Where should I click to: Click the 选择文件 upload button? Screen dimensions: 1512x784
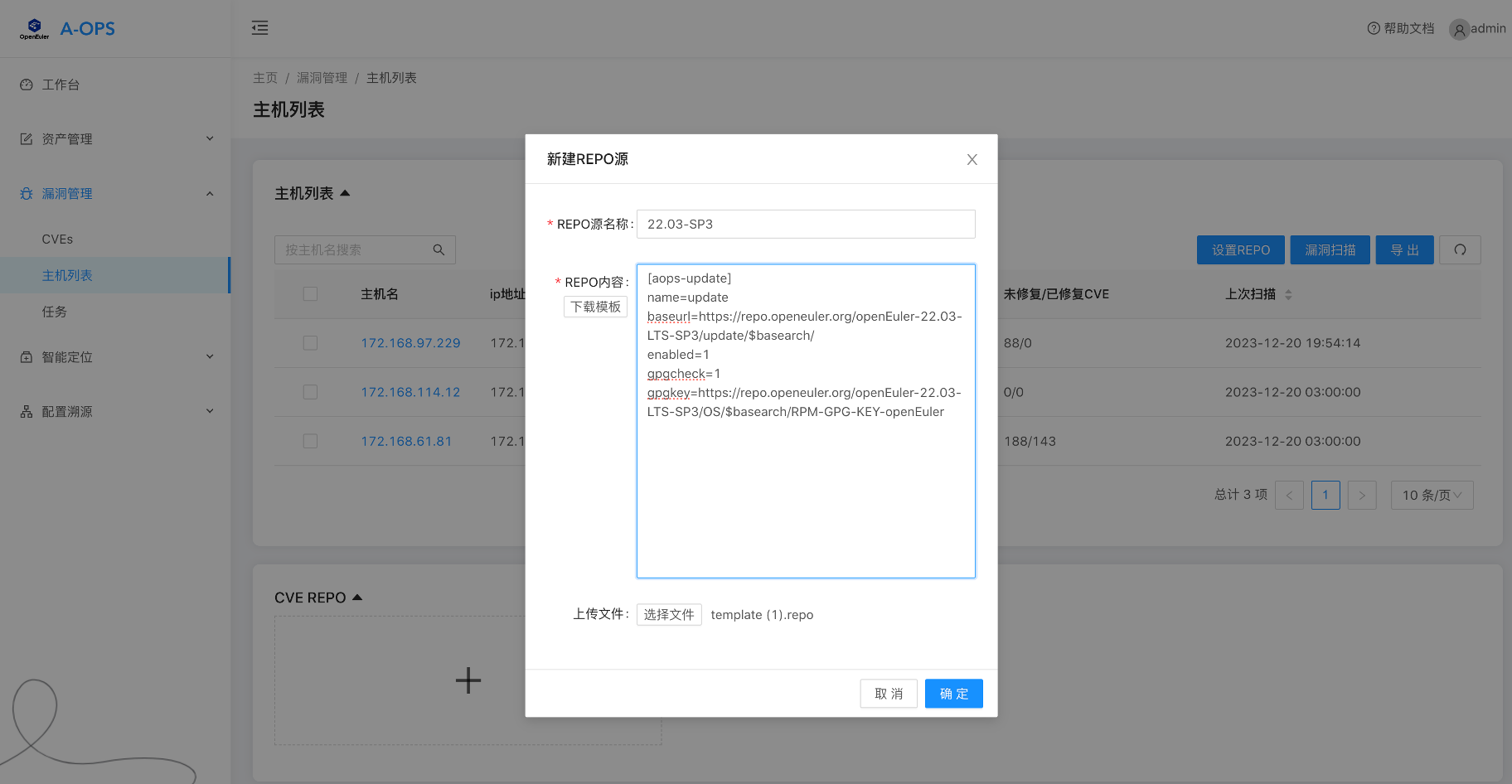click(x=669, y=615)
